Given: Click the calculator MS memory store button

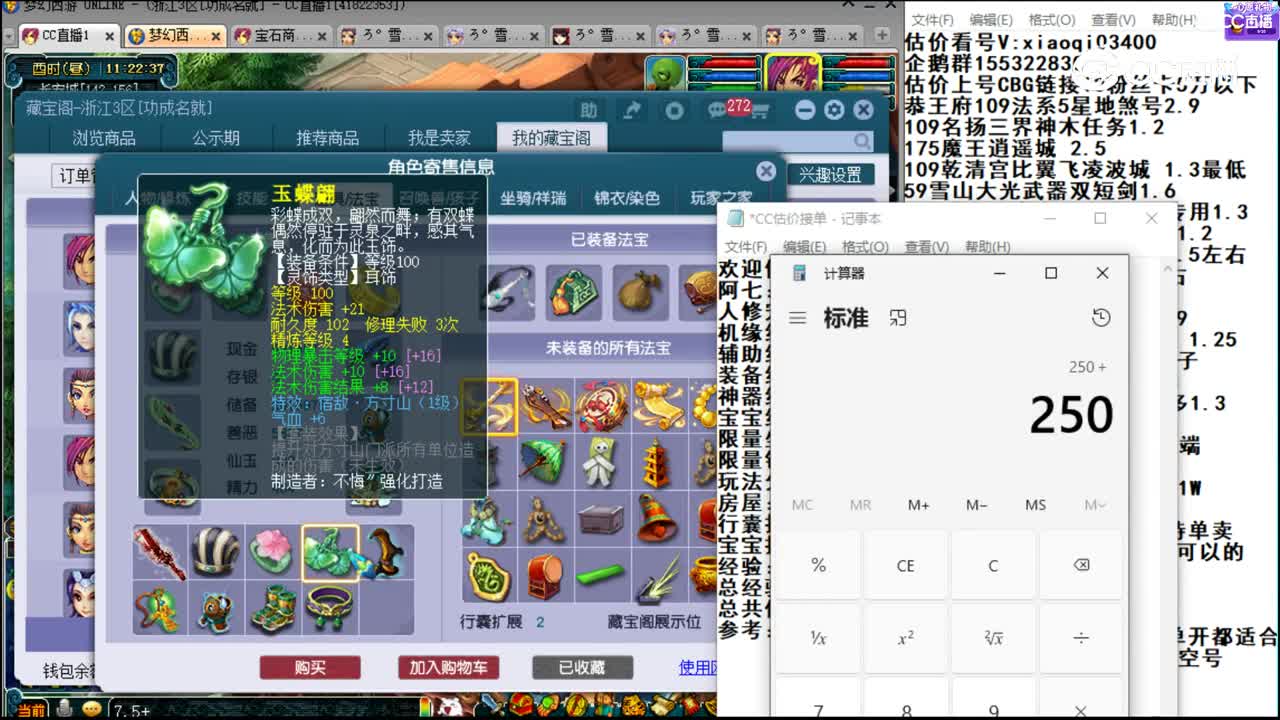Looking at the screenshot, I should (1035, 505).
